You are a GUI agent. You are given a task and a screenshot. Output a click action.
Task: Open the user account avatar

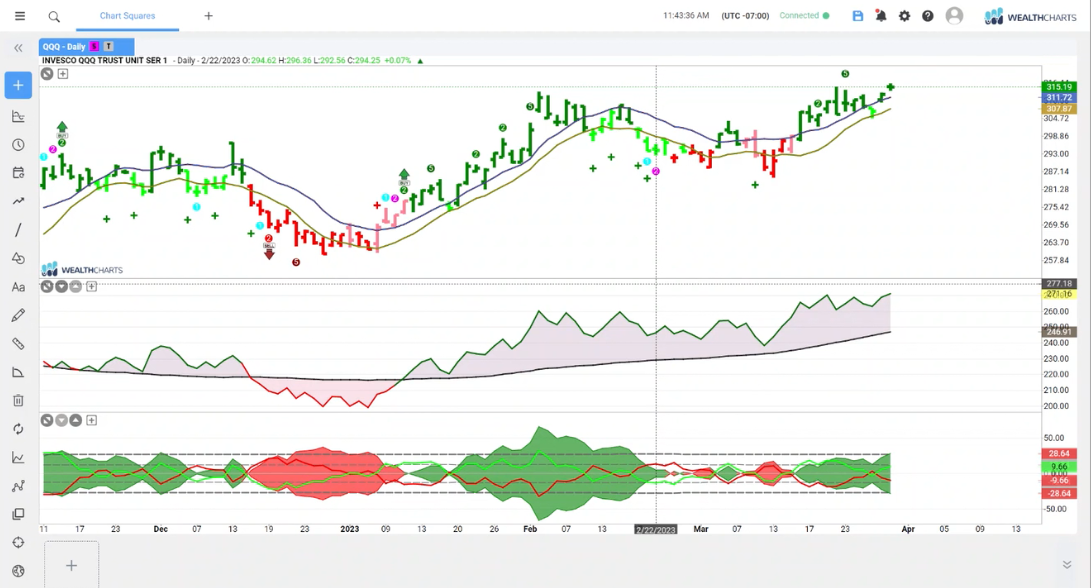[x=954, y=16]
